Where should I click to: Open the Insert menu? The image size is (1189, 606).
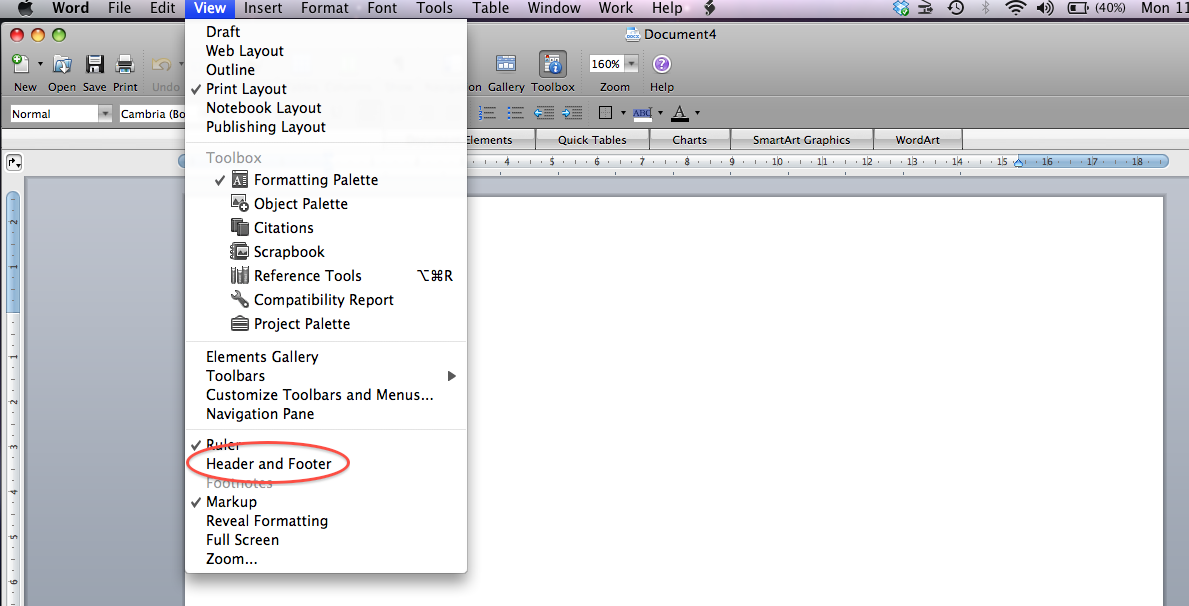pyautogui.click(x=262, y=8)
